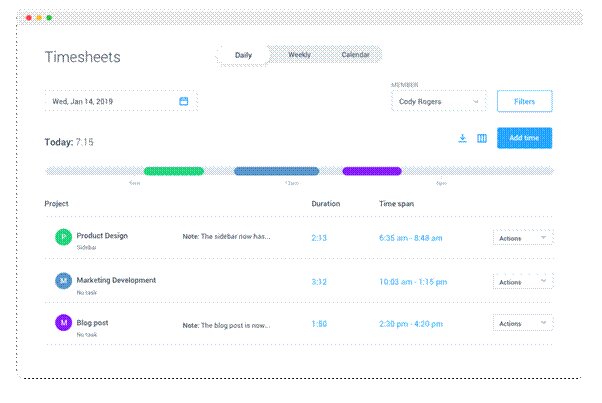This screenshot has width=602, height=403.
Task: Click the green Product Design avatar
Action: tap(63, 237)
